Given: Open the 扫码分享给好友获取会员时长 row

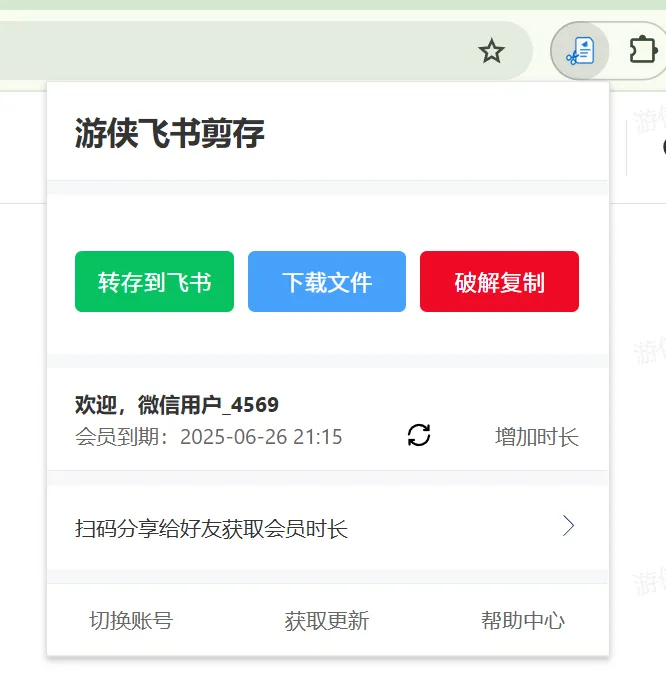Looking at the screenshot, I should point(328,527).
